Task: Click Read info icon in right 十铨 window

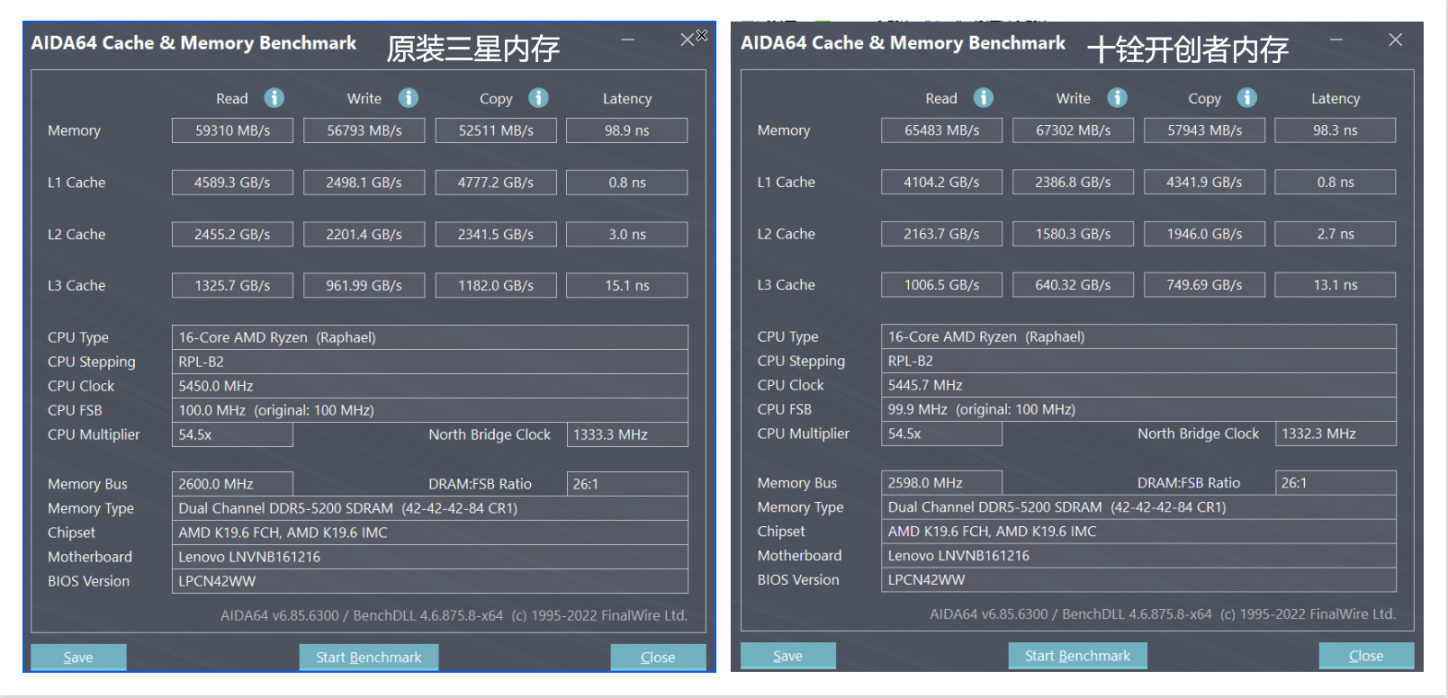Action: click(x=983, y=97)
